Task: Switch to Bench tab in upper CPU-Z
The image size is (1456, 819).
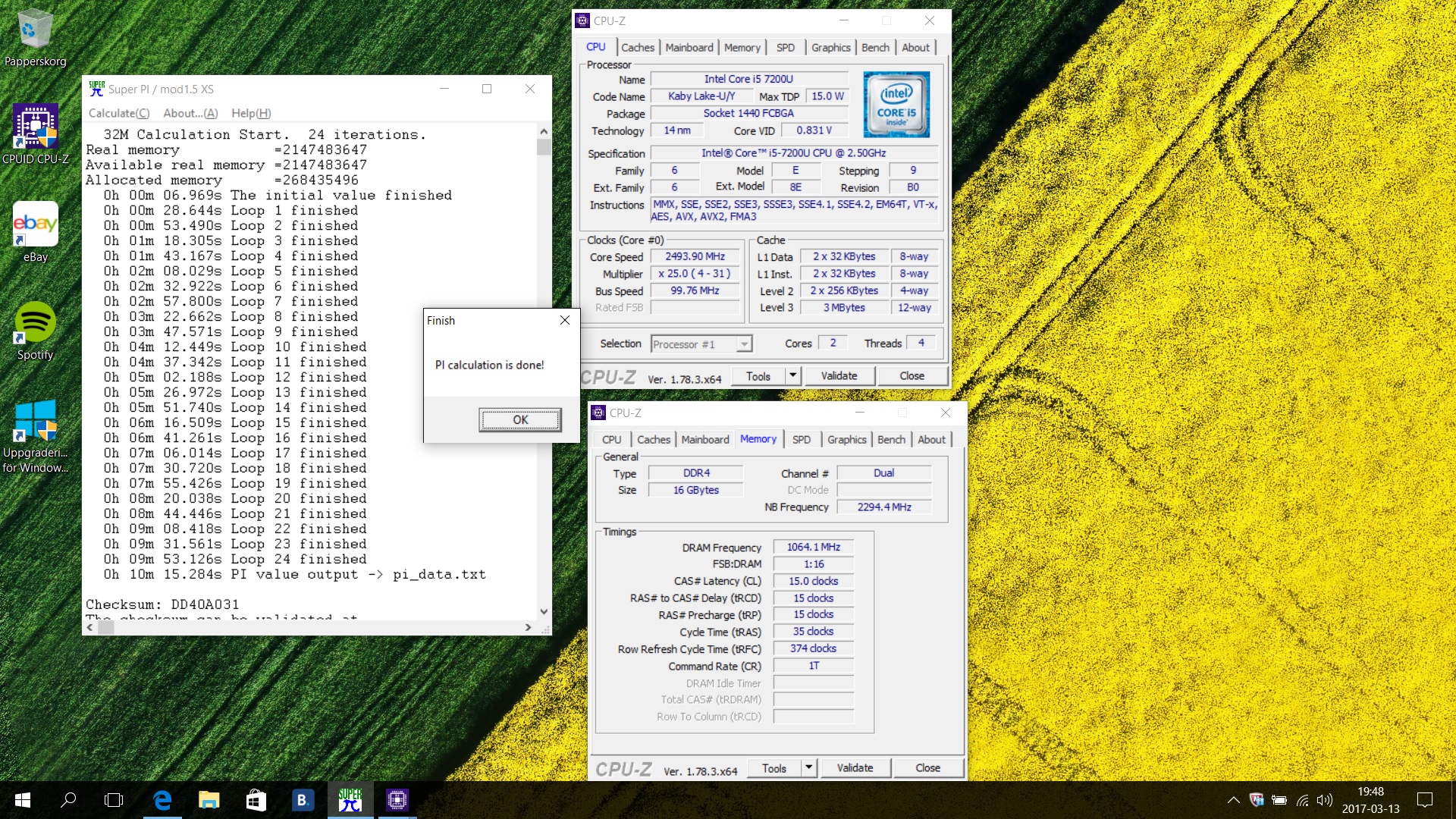Action: [875, 47]
